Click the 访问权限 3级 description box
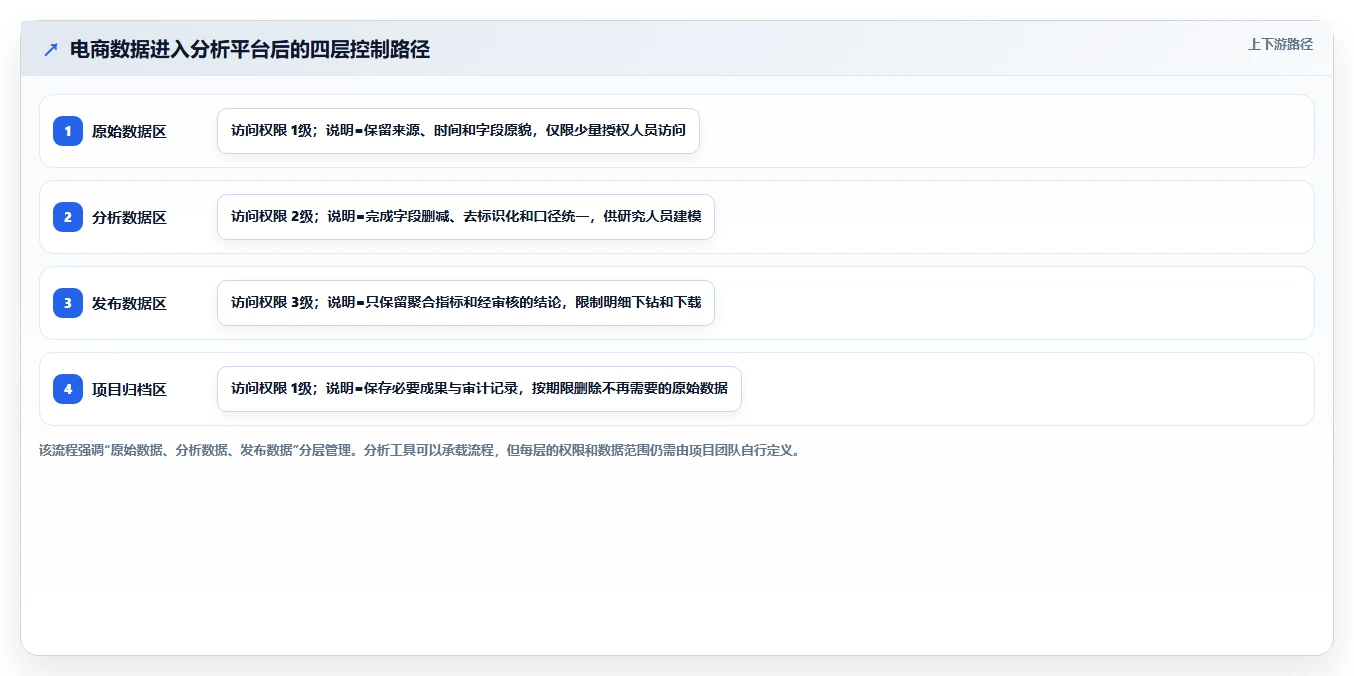This screenshot has width=1354, height=676. [466, 303]
